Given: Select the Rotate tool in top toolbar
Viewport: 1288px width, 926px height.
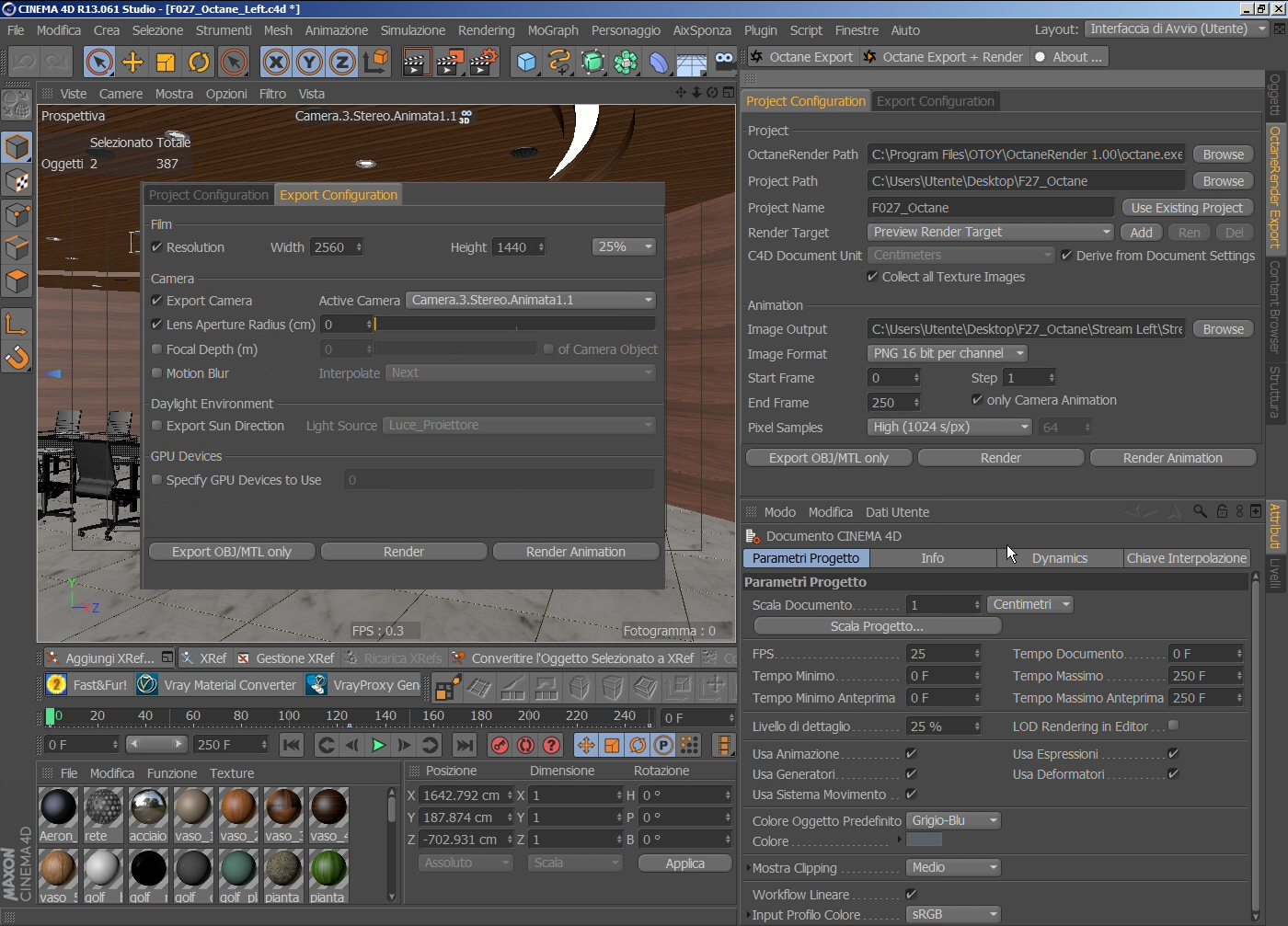Looking at the screenshot, I should click(x=199, y=62).
